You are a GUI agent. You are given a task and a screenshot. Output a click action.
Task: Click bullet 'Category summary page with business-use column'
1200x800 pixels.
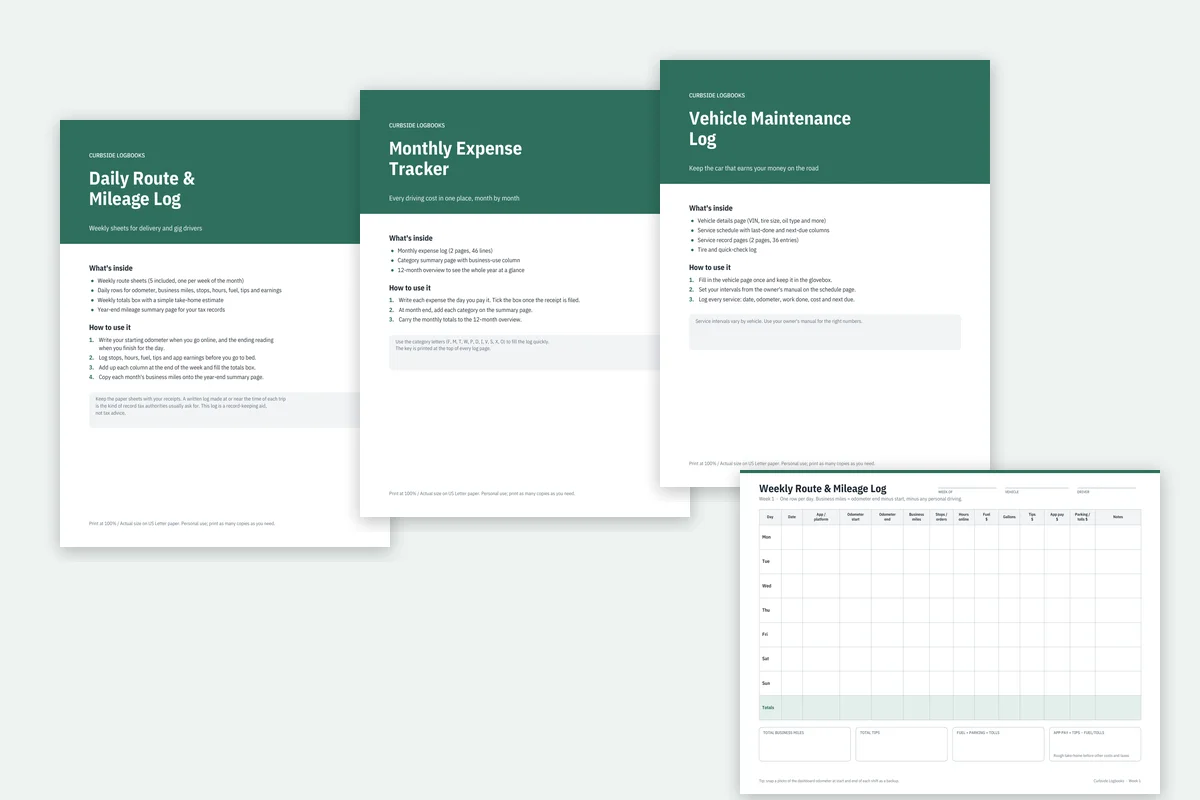[458, 260]
